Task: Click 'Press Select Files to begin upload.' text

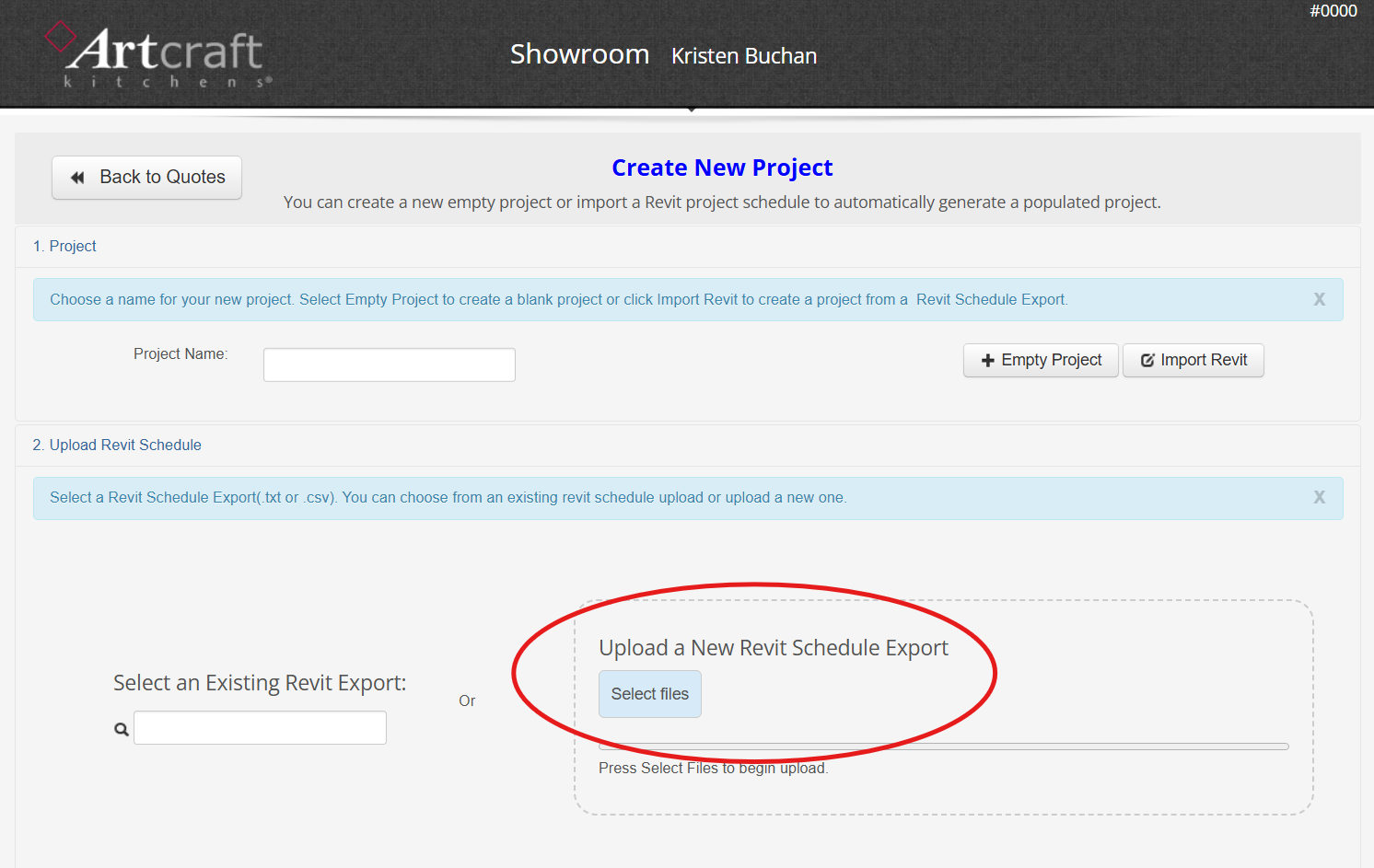Action: 714,768
